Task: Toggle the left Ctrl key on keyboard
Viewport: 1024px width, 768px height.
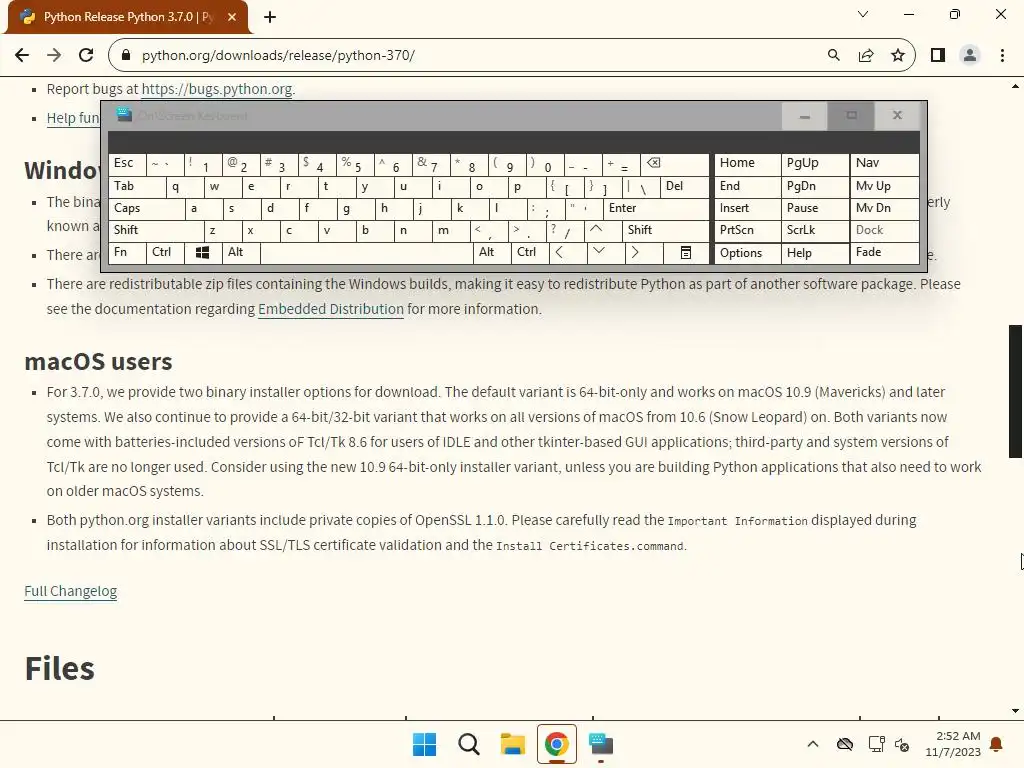Action: tap(165, 253)
